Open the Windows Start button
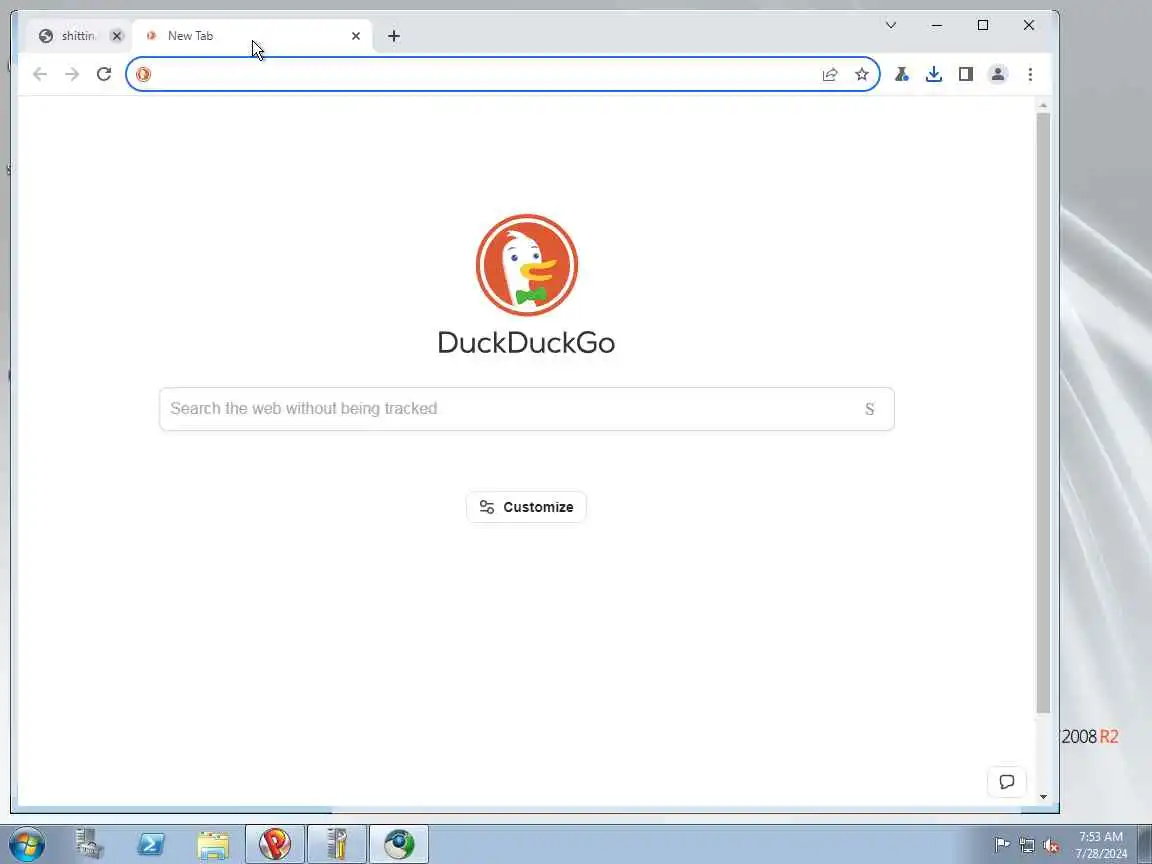 27,843
